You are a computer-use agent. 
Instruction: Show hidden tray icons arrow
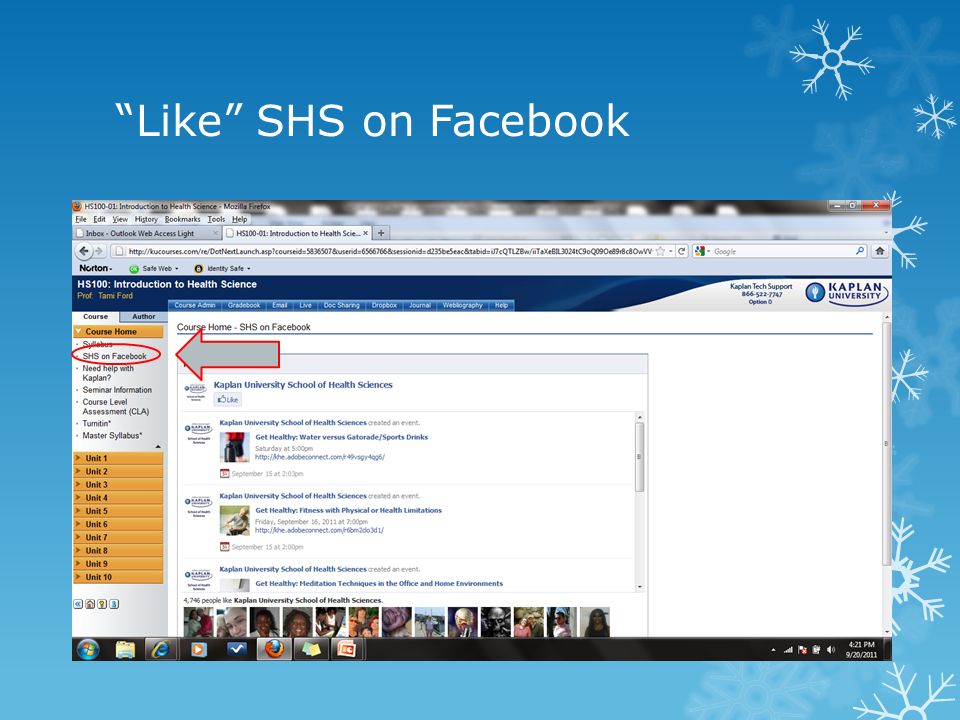773,650
